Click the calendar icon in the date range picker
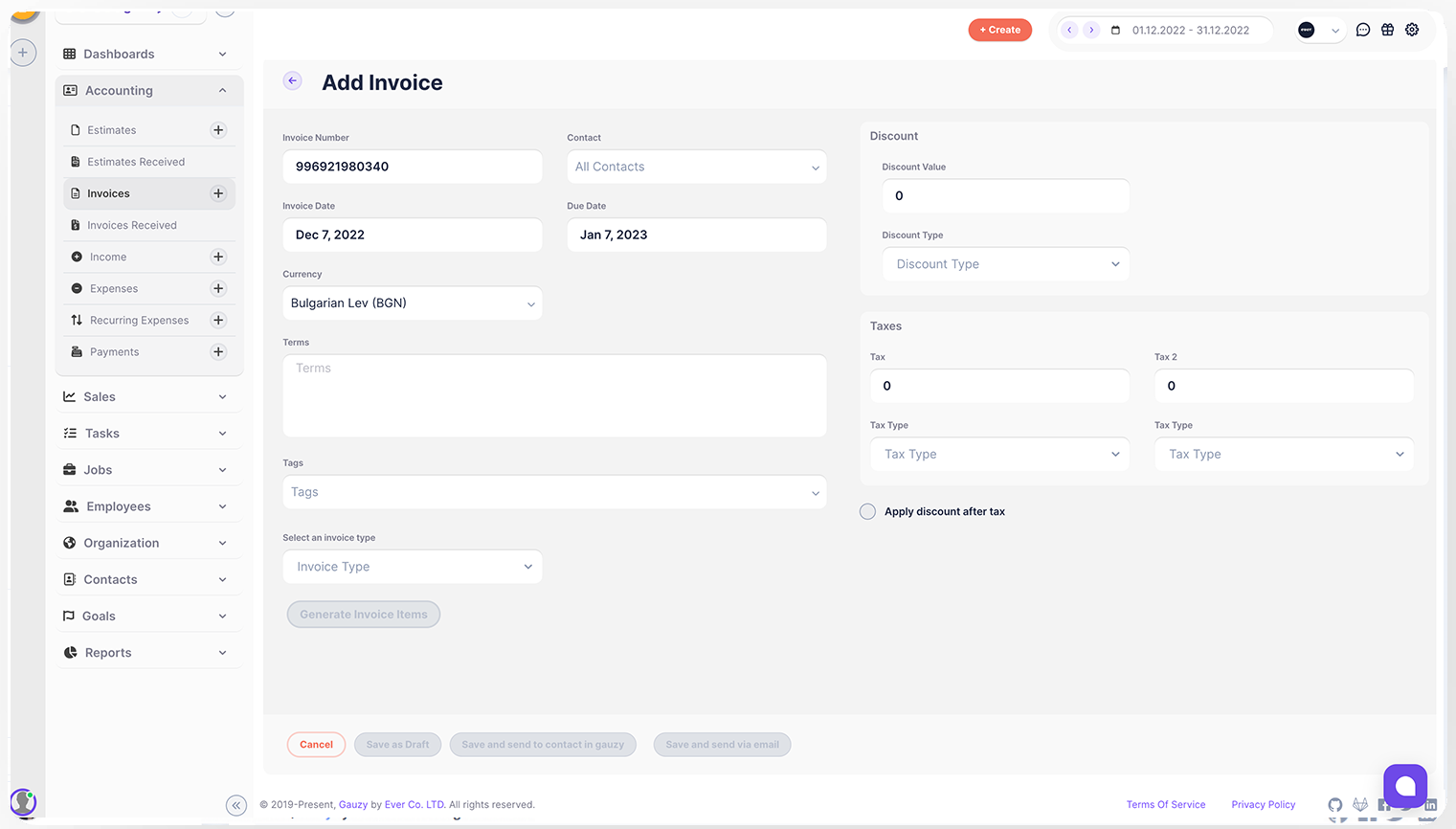Viewport: 1456px width, 829px height. pos(1115,30)
